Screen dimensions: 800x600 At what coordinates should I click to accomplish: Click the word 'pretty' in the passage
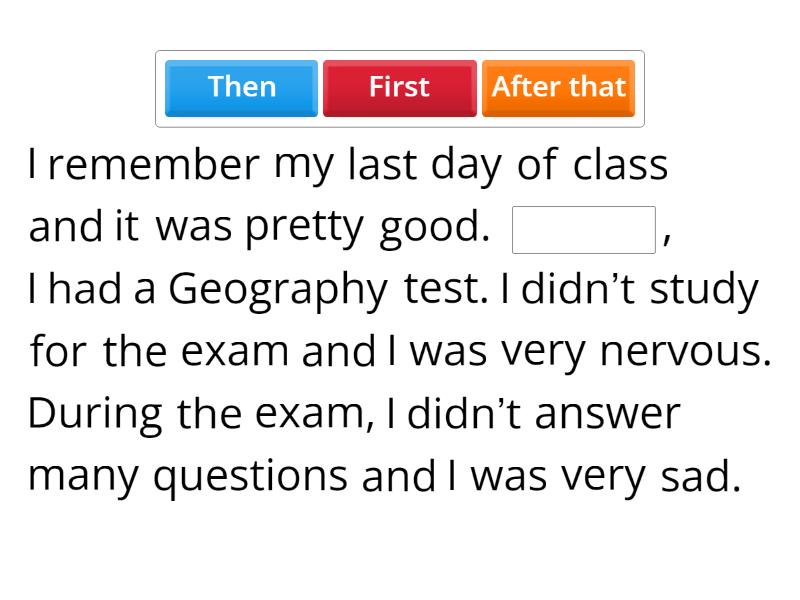304,229
